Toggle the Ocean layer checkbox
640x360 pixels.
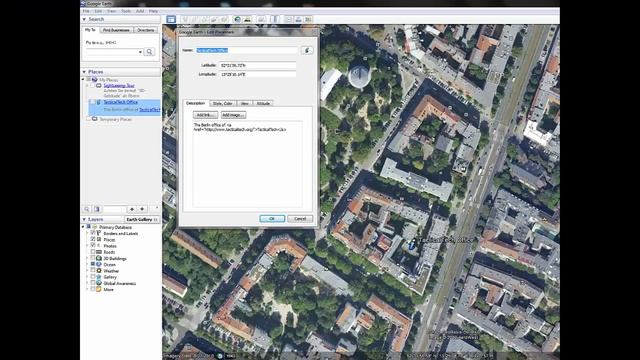pyautogui.click(x=93, y=264)
